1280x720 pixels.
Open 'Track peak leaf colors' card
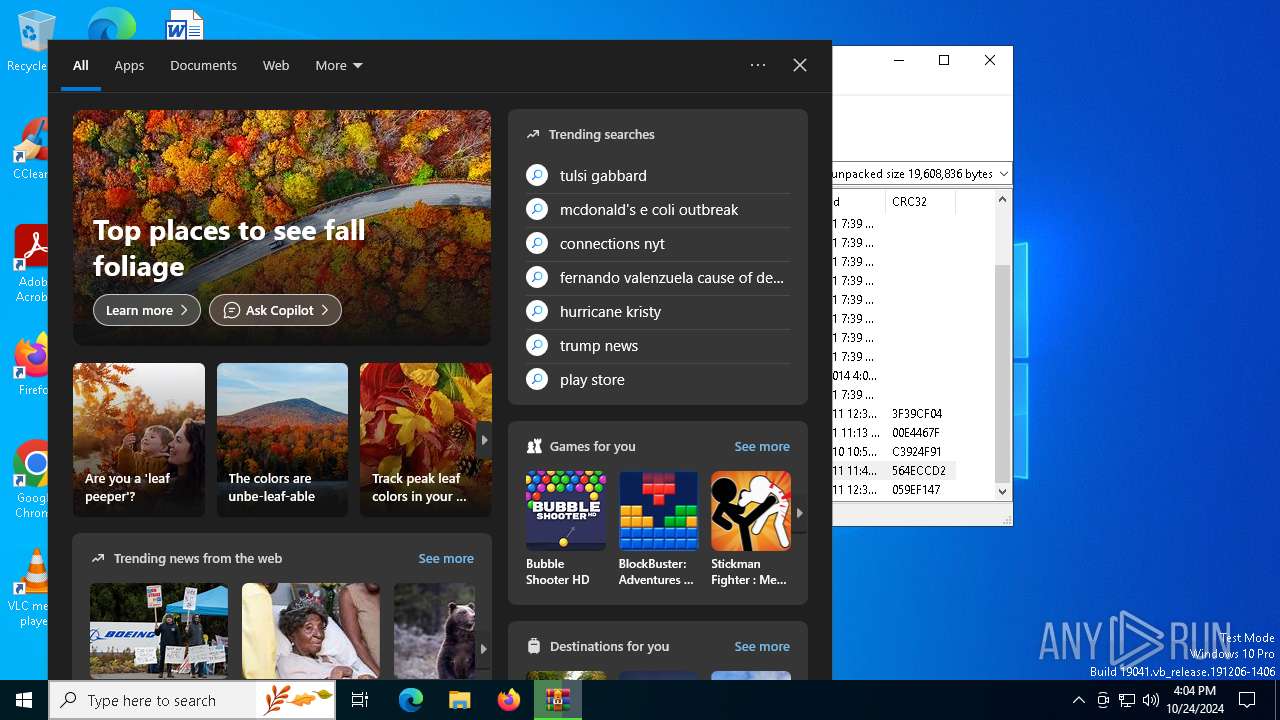click(425, 440)
